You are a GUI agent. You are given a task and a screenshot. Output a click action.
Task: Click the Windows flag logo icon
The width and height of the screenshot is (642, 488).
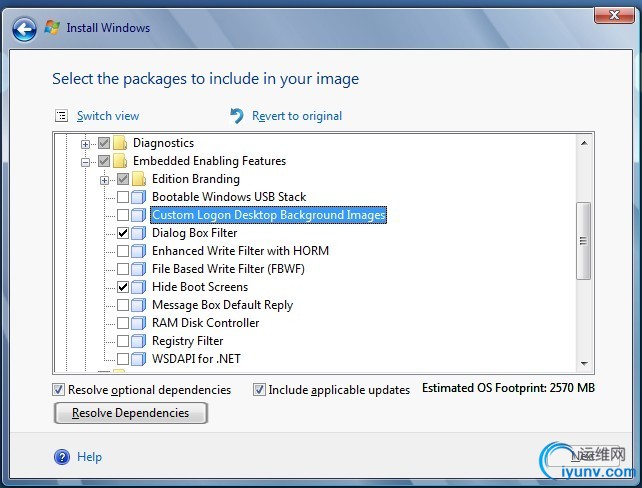coord(52,27)
